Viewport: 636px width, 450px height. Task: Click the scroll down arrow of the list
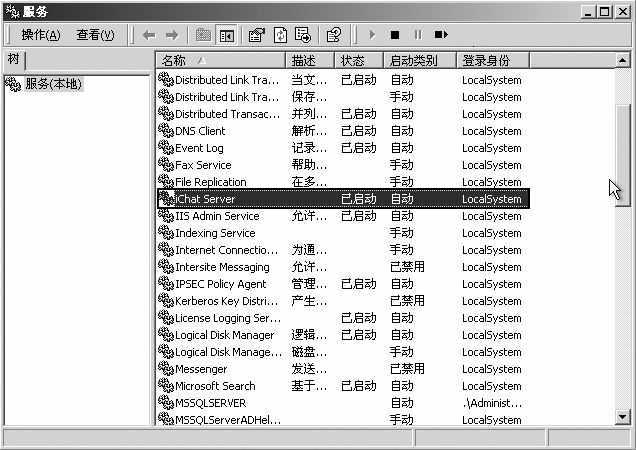623,417
